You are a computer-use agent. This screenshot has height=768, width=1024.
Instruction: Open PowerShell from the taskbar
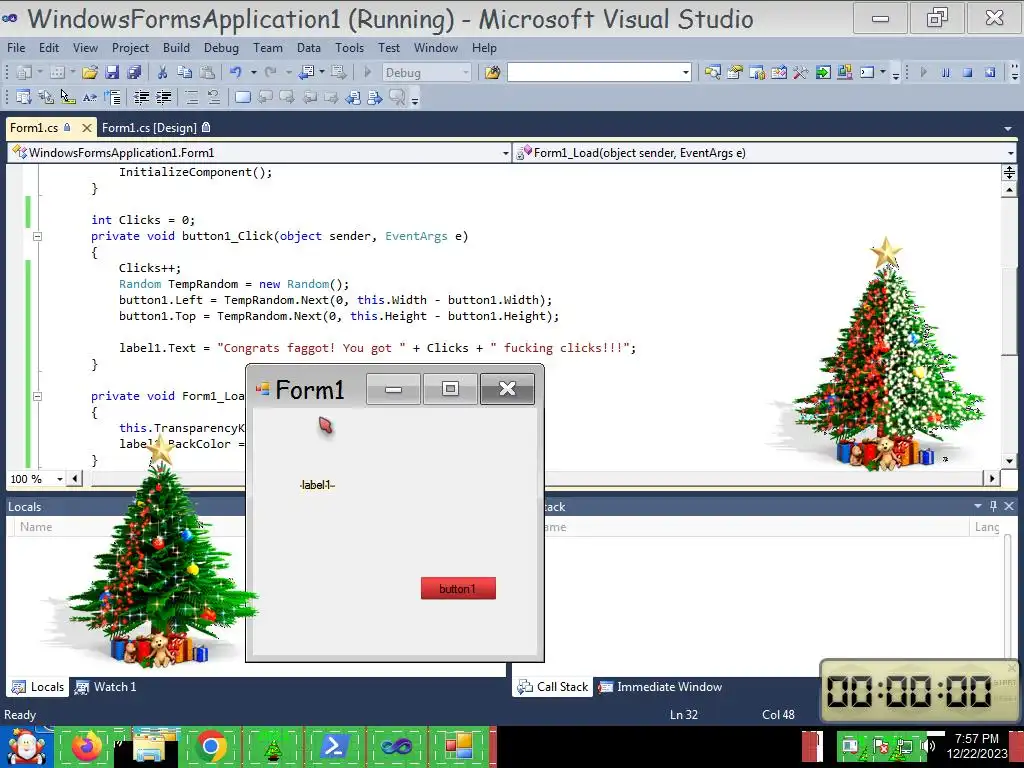pos(334,746)
